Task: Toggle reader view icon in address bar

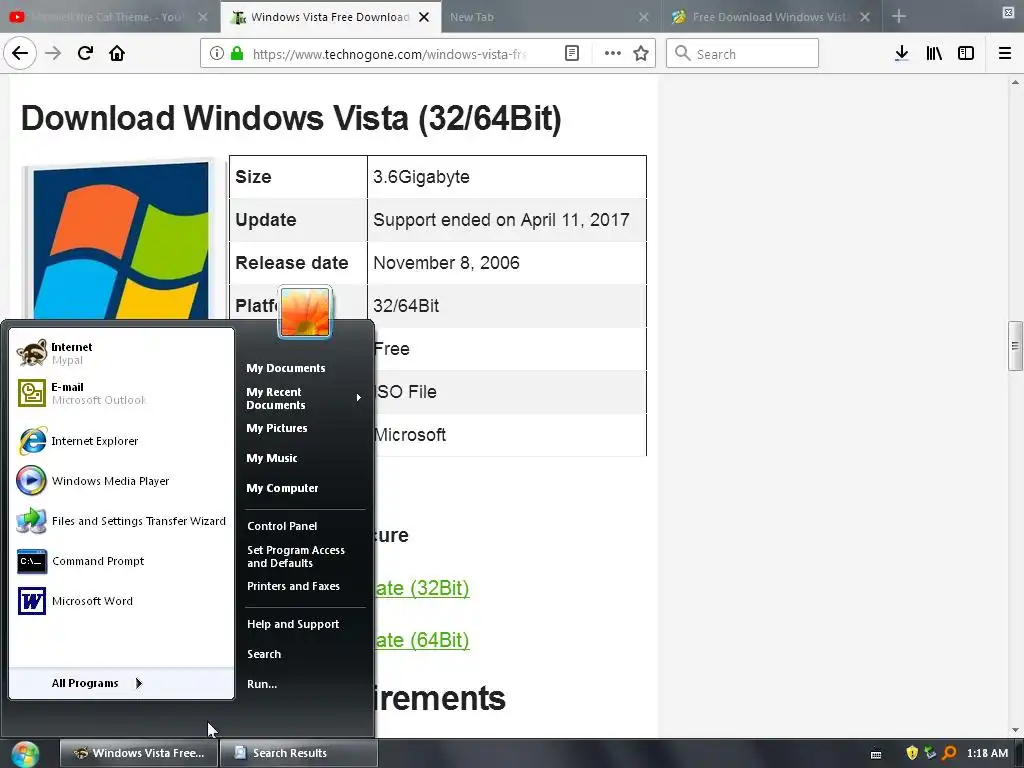Action: [571, 54]
